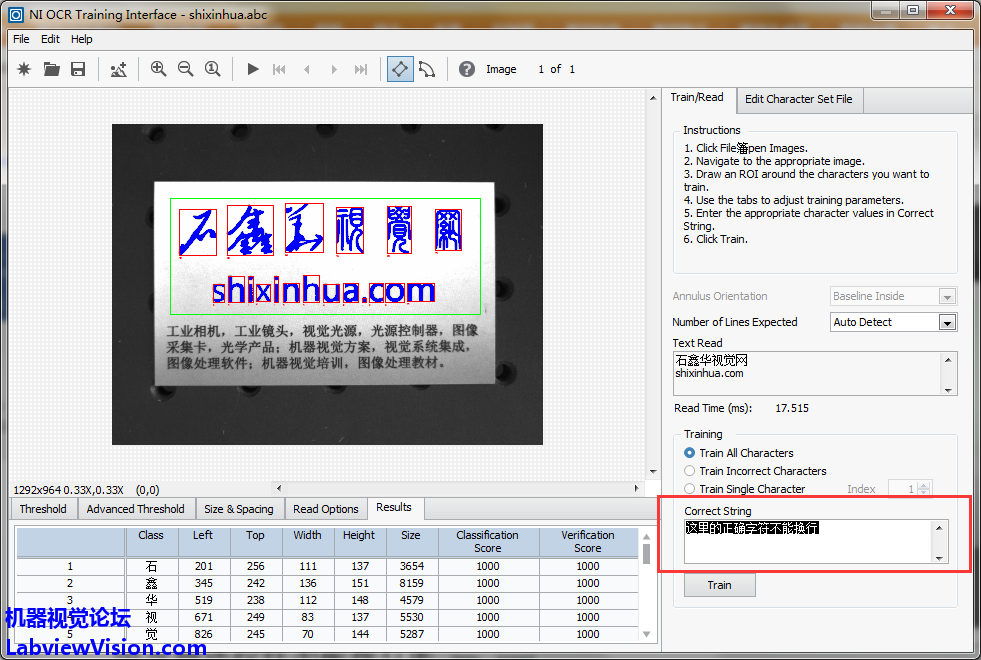Image resolution: width=981 pixels, height=660 pixels.
Task: Jump to the last image
Action: click(x=361, y=69)
